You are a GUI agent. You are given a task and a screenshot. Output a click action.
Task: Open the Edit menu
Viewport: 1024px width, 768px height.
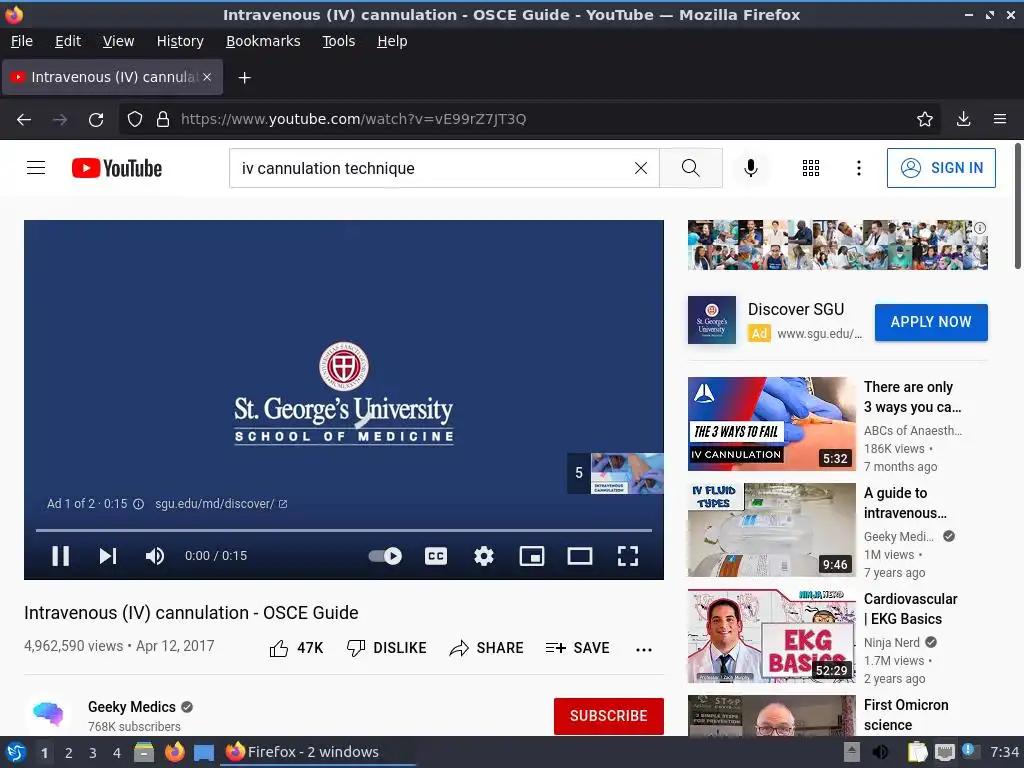68,41
